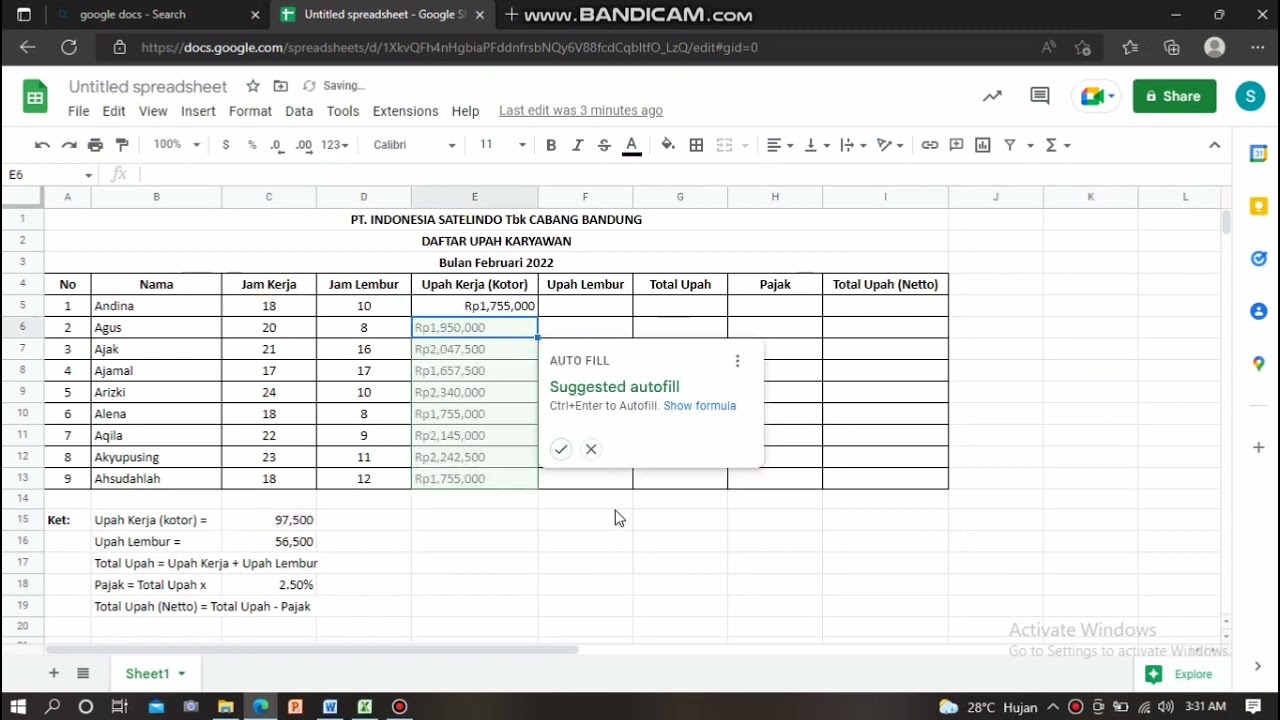Open the All Sheets list icon
This screenshot has height=720, width=1280.
tap(83, 673)
